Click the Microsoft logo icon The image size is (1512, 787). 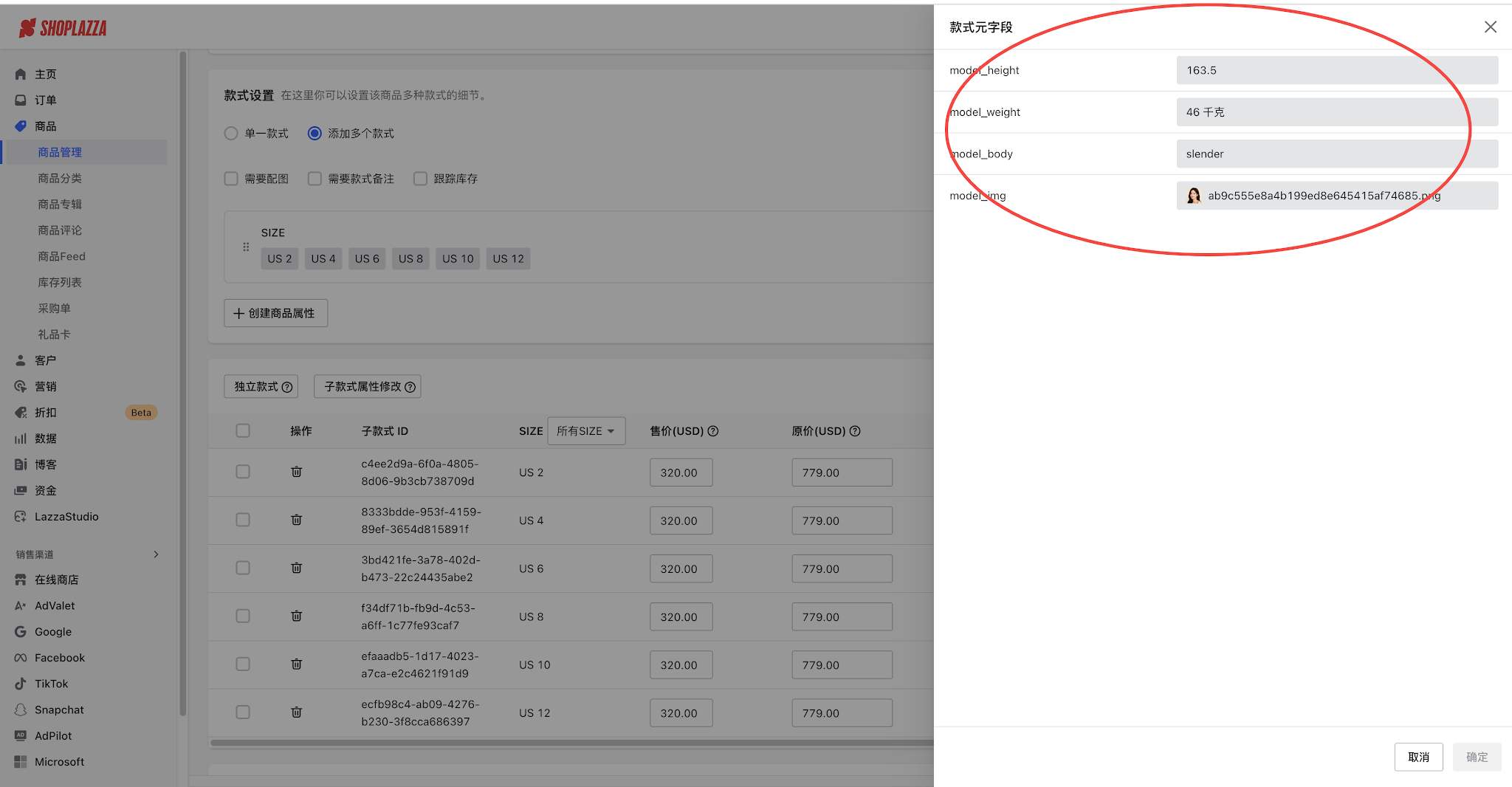coord(21,762)
